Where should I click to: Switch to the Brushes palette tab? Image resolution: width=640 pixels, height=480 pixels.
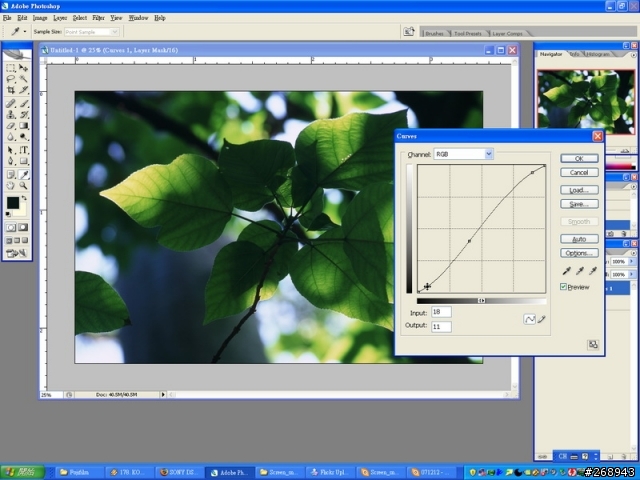pyautogui.click(x=434, y=33)
